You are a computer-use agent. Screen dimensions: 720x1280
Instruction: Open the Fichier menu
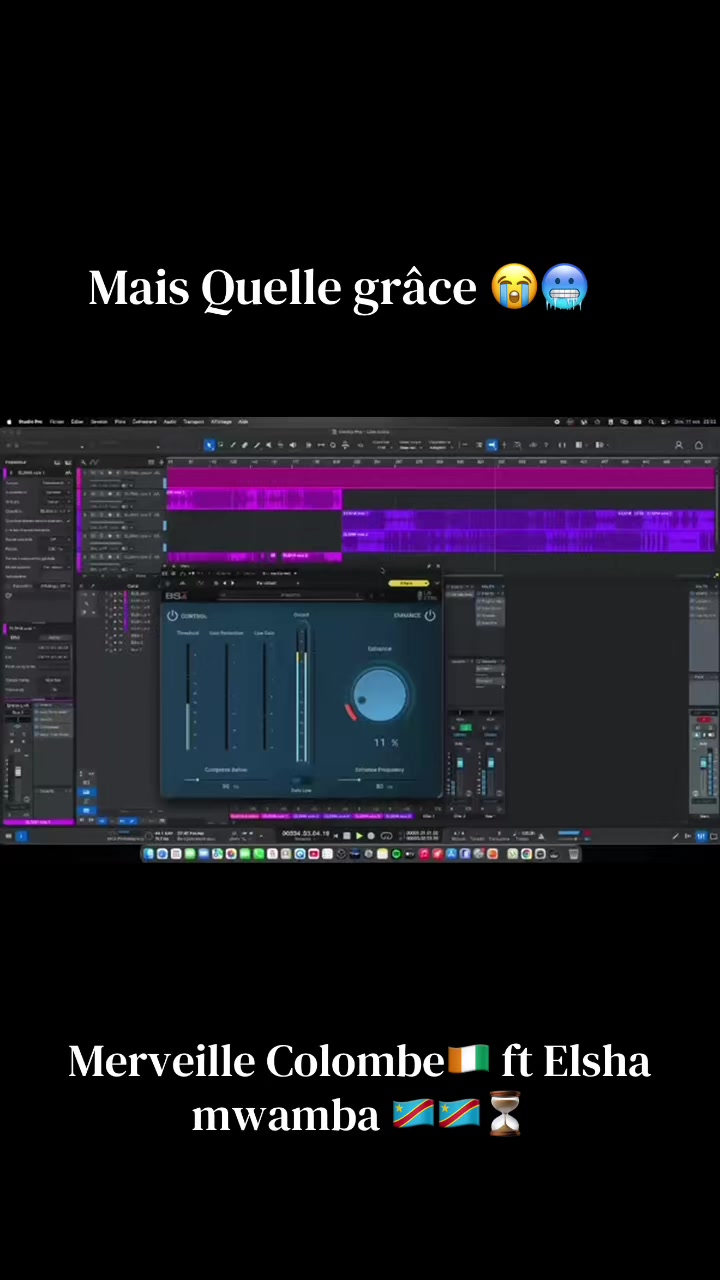click(x=57, y=422)
